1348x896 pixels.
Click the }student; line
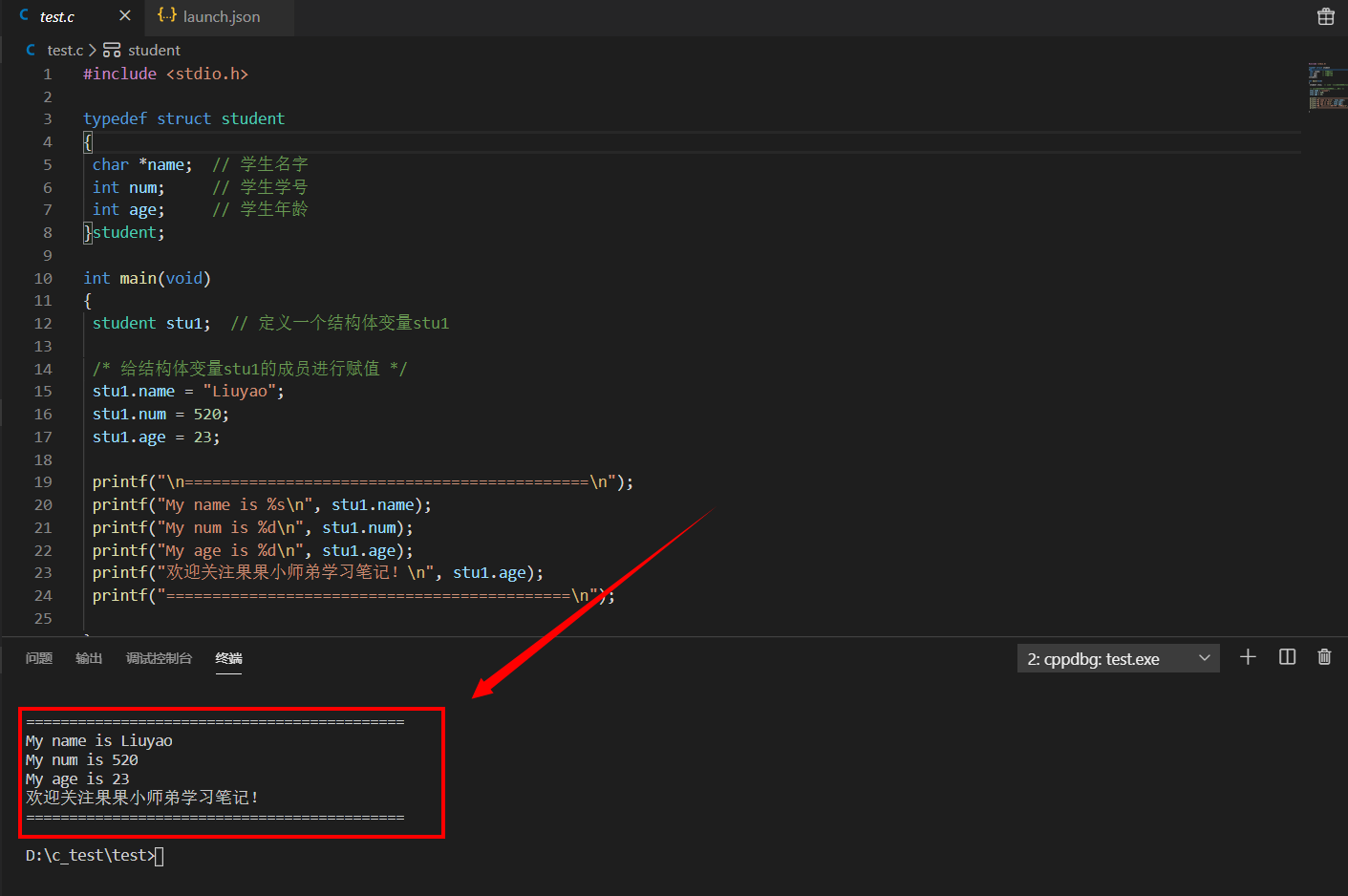124,232
